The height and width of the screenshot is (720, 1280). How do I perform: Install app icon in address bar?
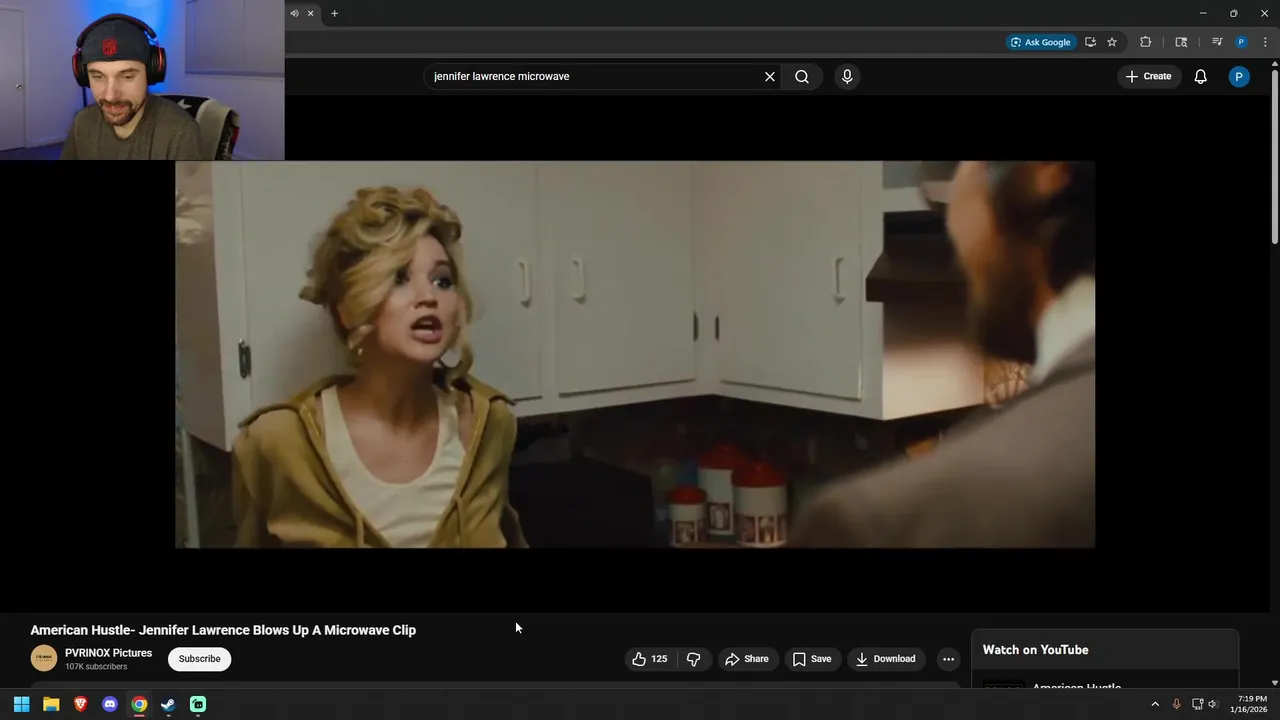click(x=1090, y=42)
